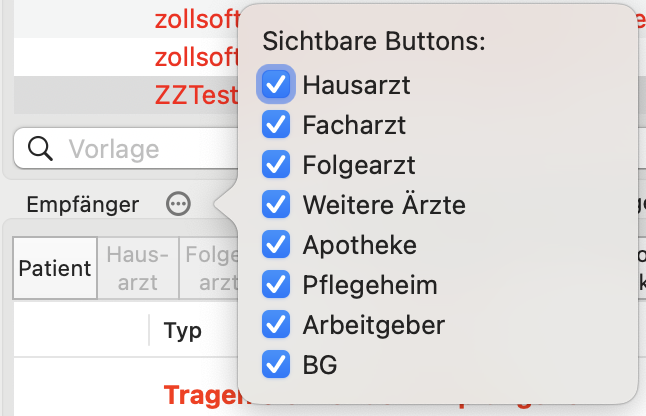
Task: Click the Empfänger section label
Action: tap(82, 205)
